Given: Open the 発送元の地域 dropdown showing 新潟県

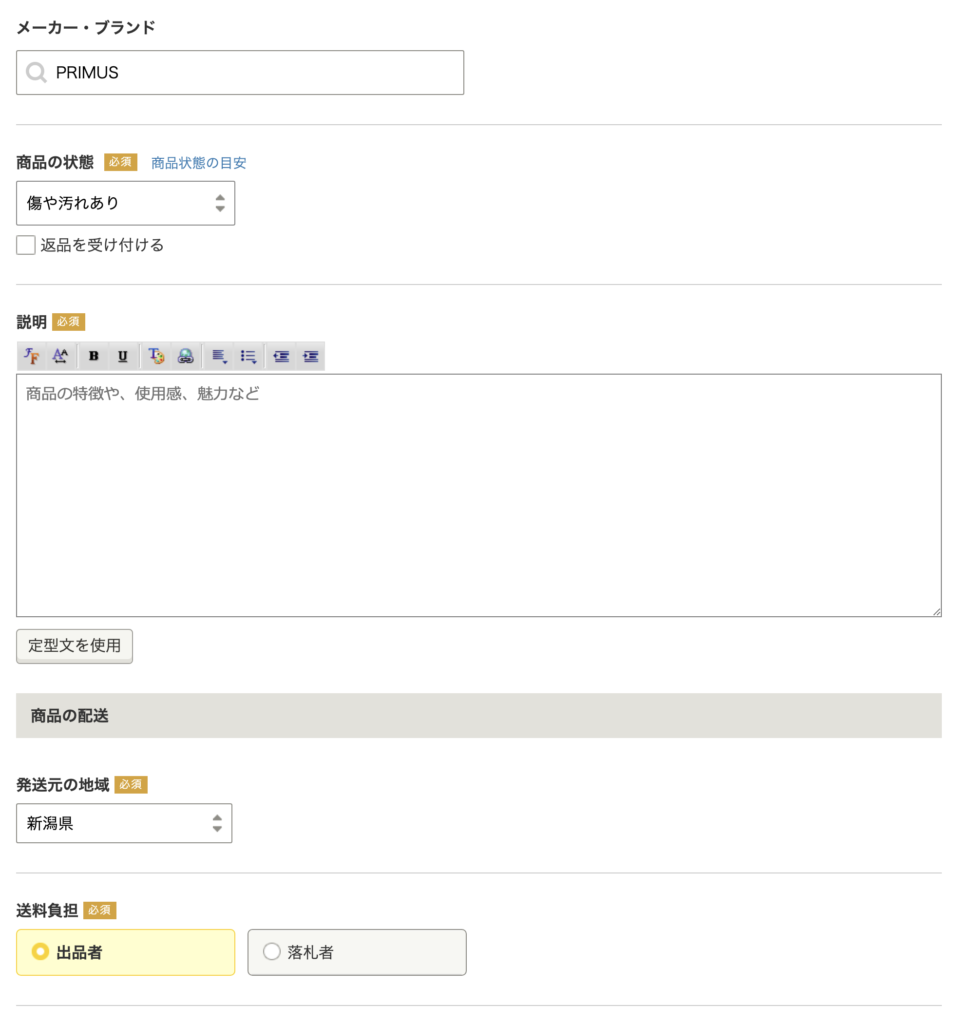Looking at the screenshot, I should click(x=124, y=824).
